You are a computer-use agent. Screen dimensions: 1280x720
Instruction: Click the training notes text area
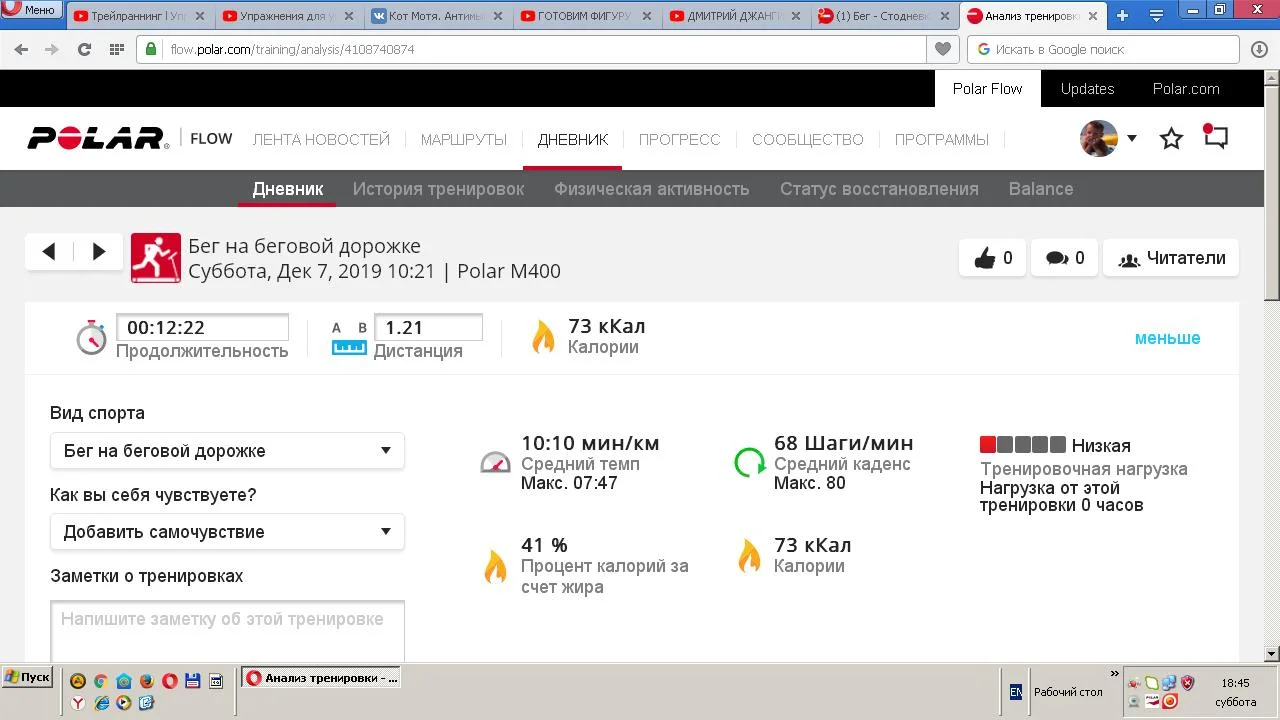point(227,631)
